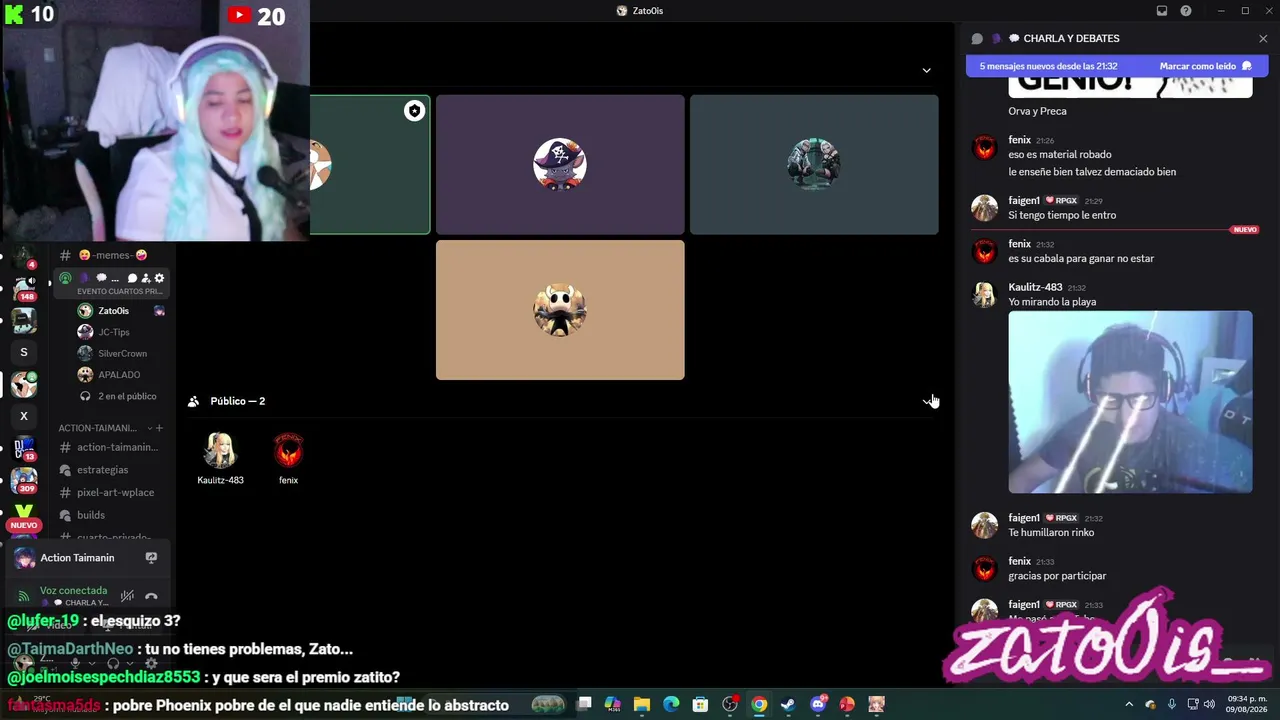Viewport: 1280px width, 720px height.
Task: Open the server with 13 badge
Action: click(24, 448)
